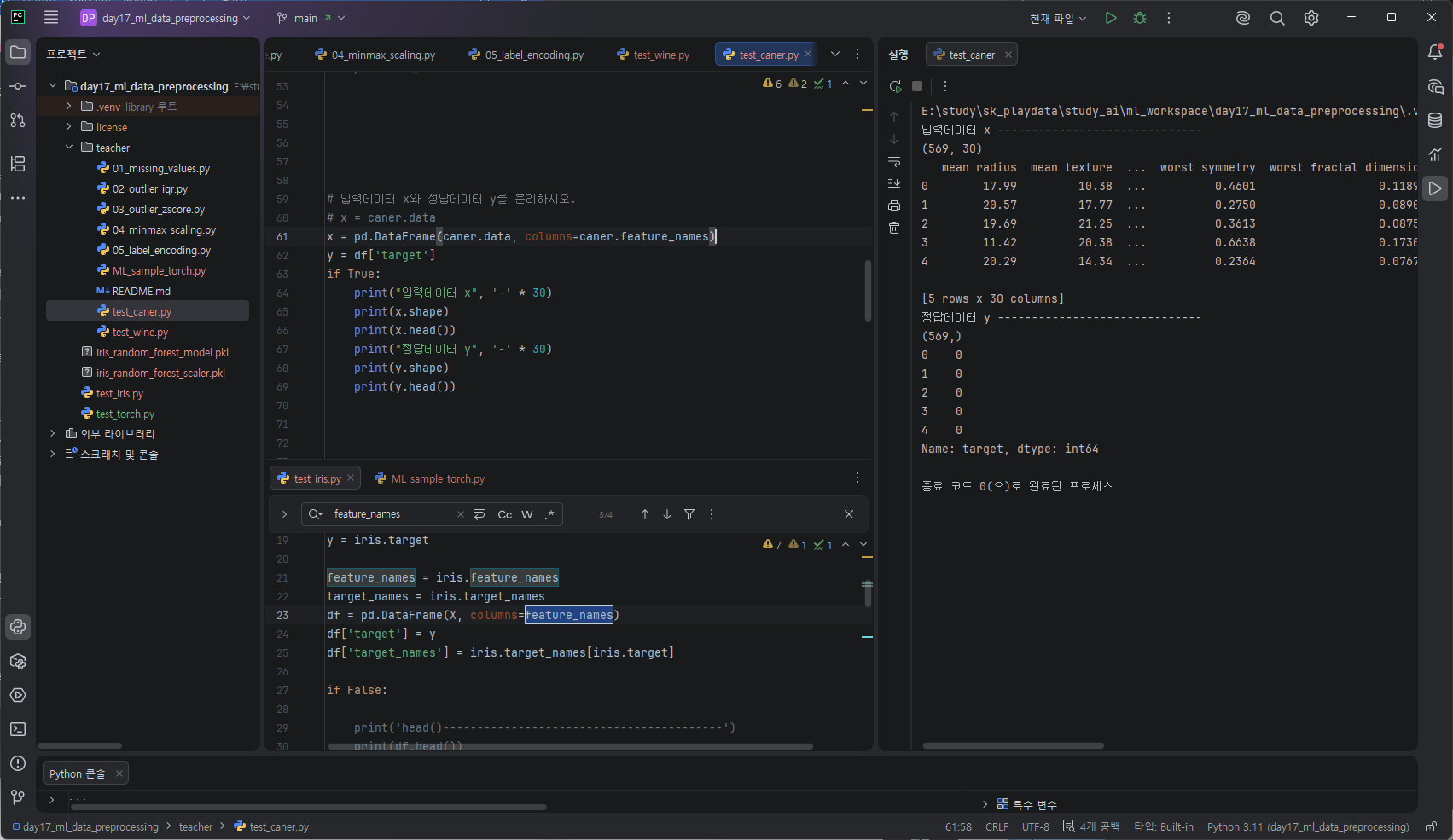Open the Python Console tool window
The image size is (1453, 840).
(x=18, y=627)
